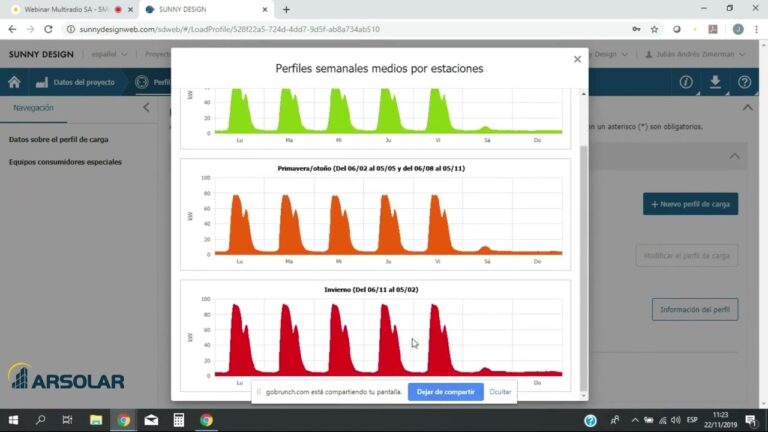768x432 pixels.
Task: Click Dejar de compartir button
Action: pyautogui.click(x=445, y=392)
